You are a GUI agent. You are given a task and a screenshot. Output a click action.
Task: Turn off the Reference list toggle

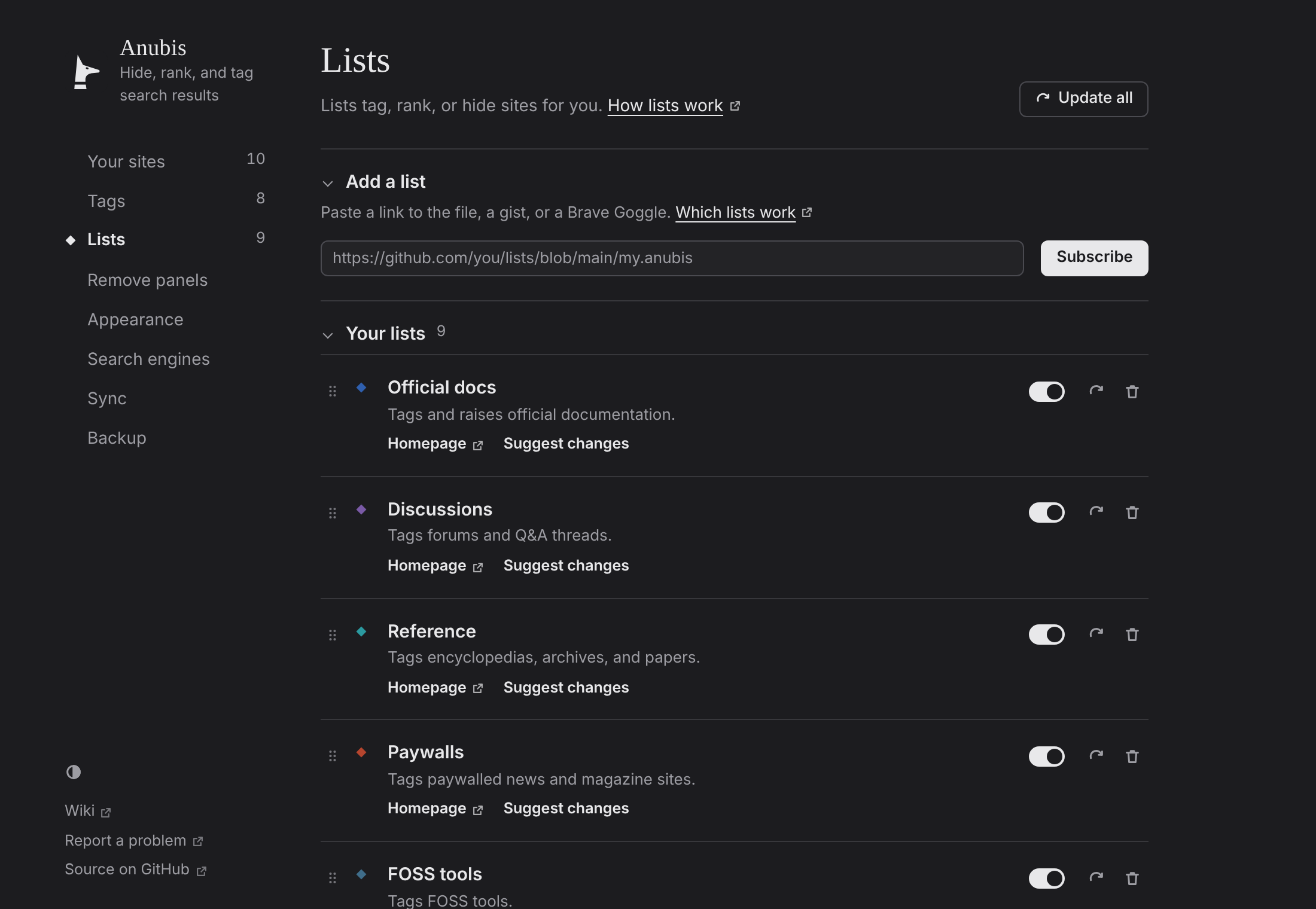pos(1047,635)
